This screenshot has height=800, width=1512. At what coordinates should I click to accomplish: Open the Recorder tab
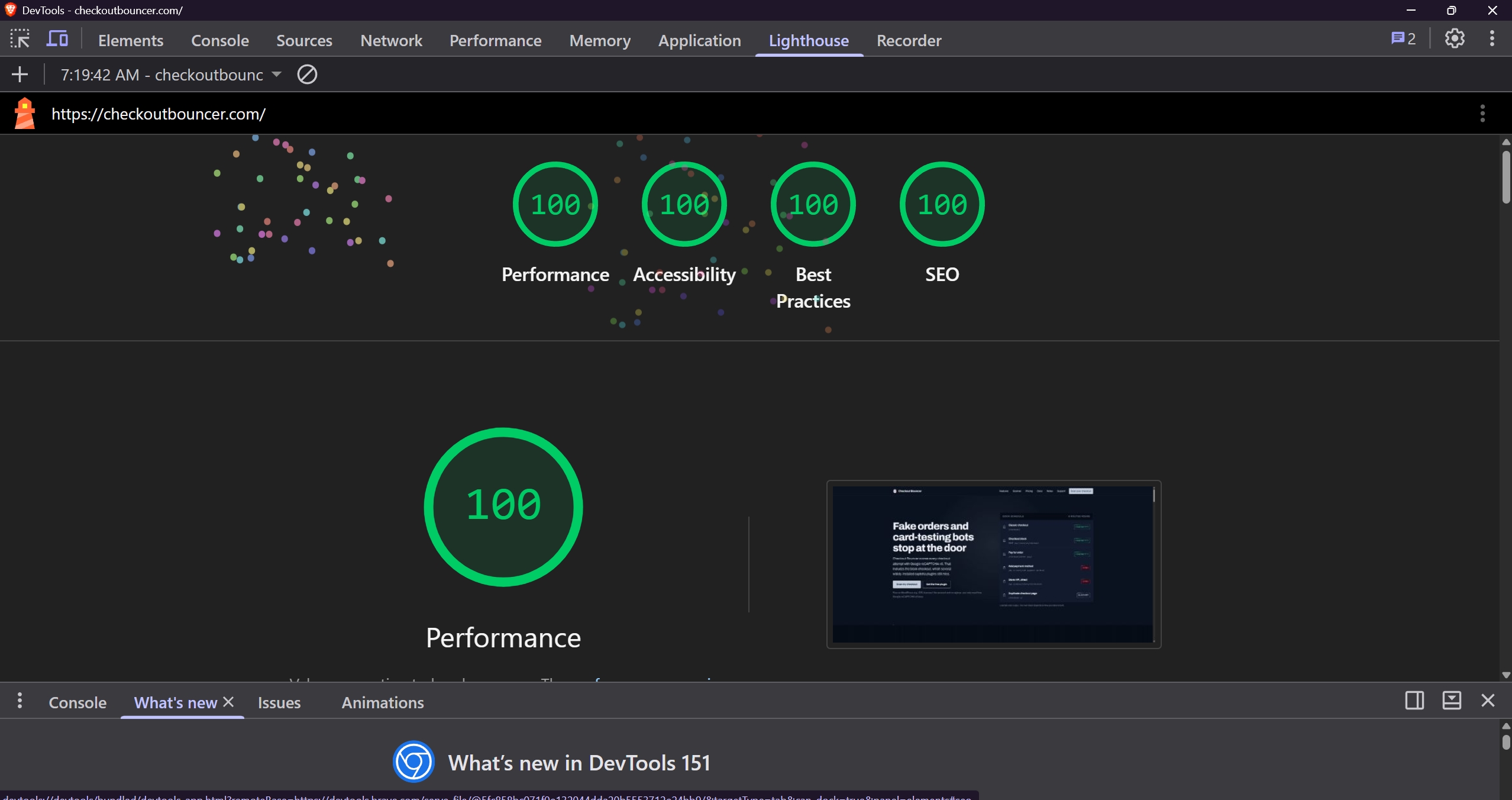point(909,40)
